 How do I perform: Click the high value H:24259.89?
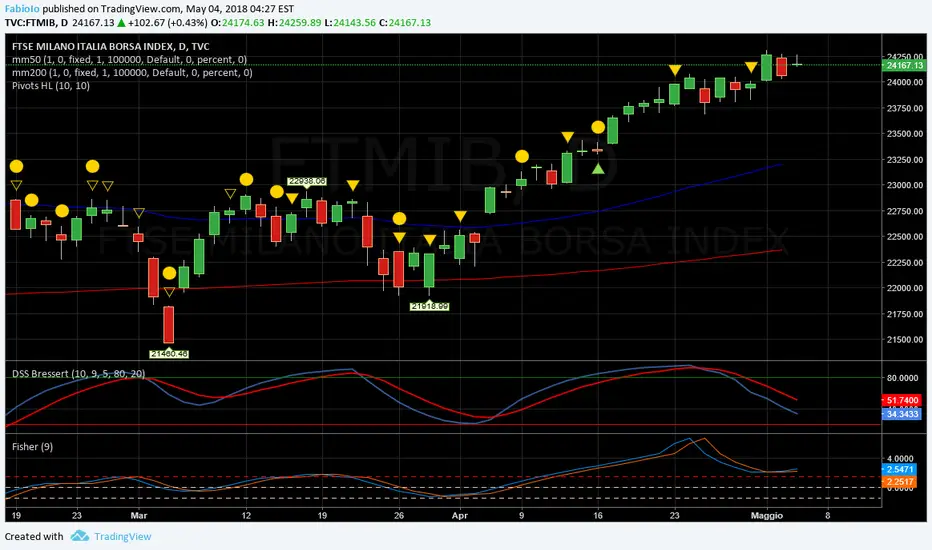pos(294,23)
